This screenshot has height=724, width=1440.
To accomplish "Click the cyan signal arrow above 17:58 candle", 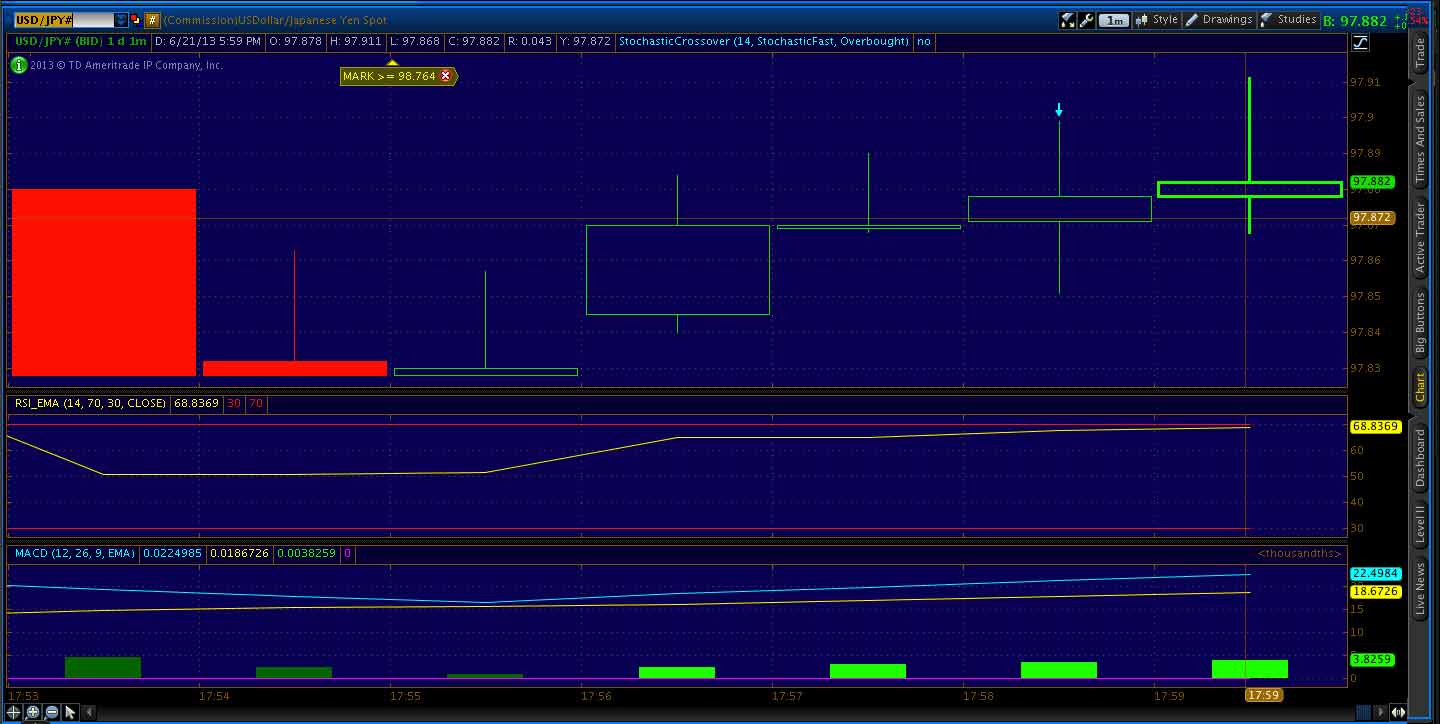I will click(1059, 110).
